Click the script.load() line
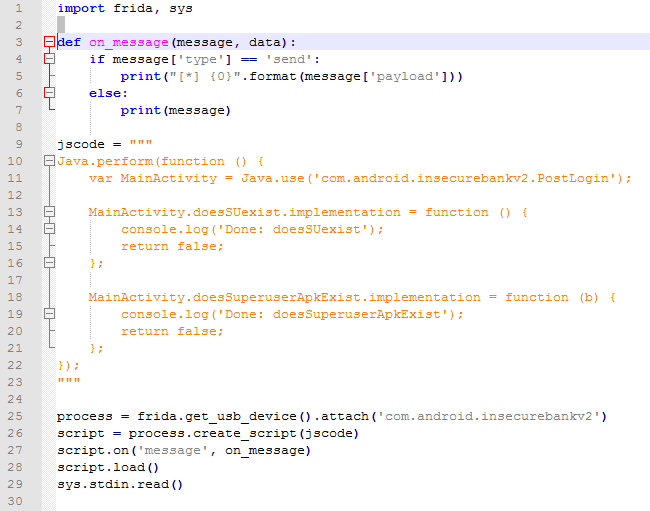 108,467
